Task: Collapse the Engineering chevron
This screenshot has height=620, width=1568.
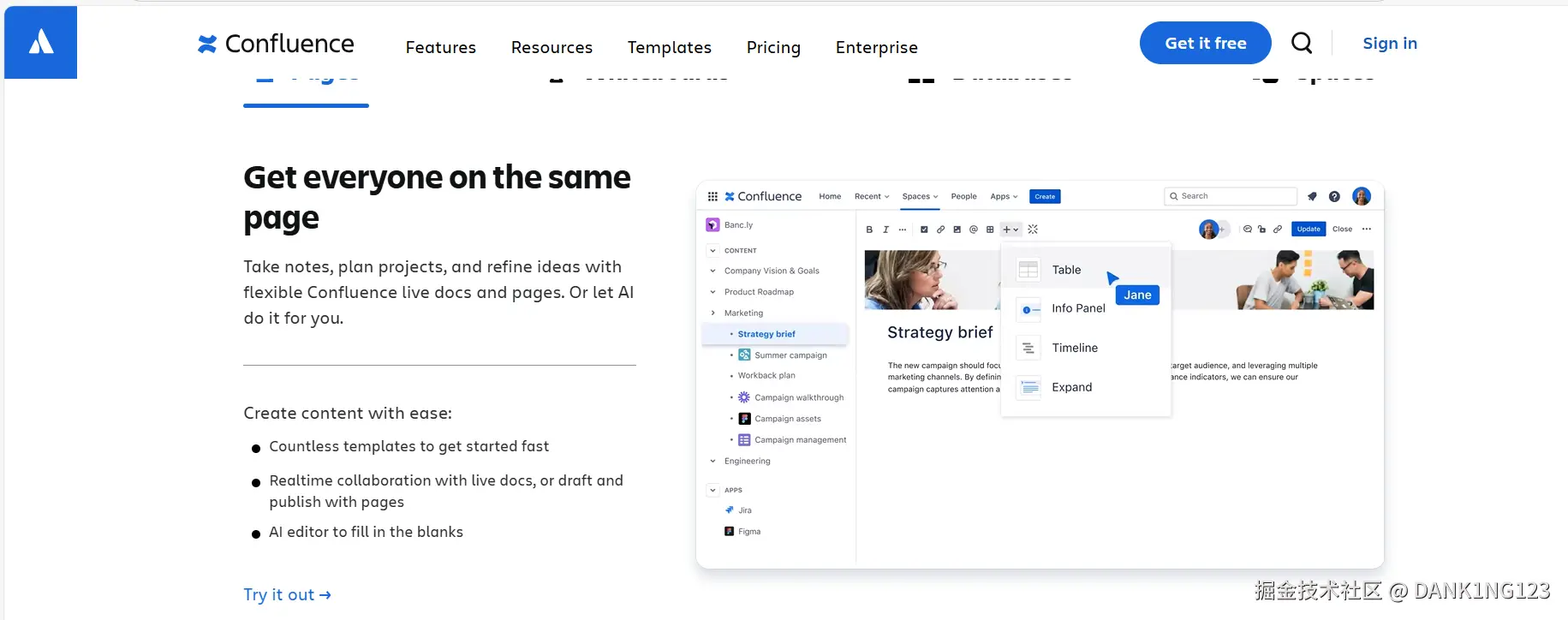Action: [712, 462]
